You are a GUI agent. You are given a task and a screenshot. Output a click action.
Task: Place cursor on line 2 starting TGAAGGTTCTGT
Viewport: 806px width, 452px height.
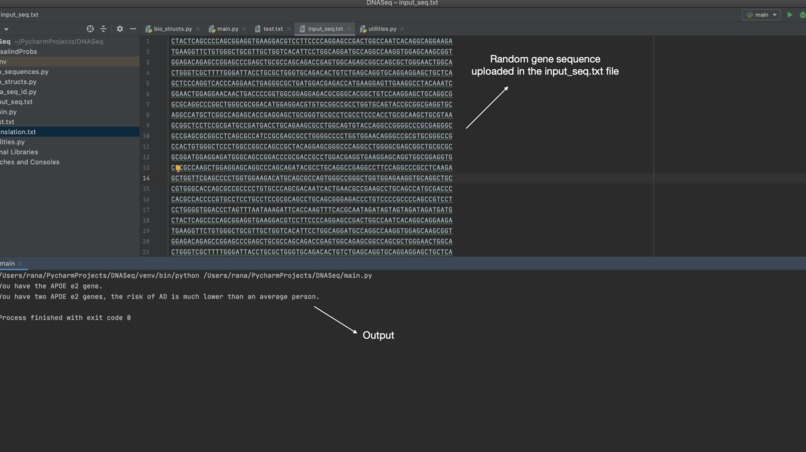tap(312, 51)
